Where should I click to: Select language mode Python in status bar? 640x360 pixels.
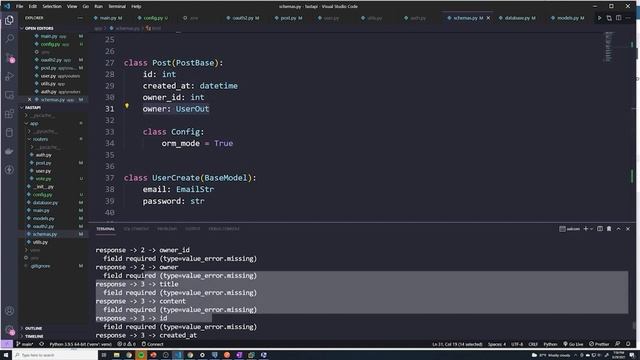pos(550,344)
